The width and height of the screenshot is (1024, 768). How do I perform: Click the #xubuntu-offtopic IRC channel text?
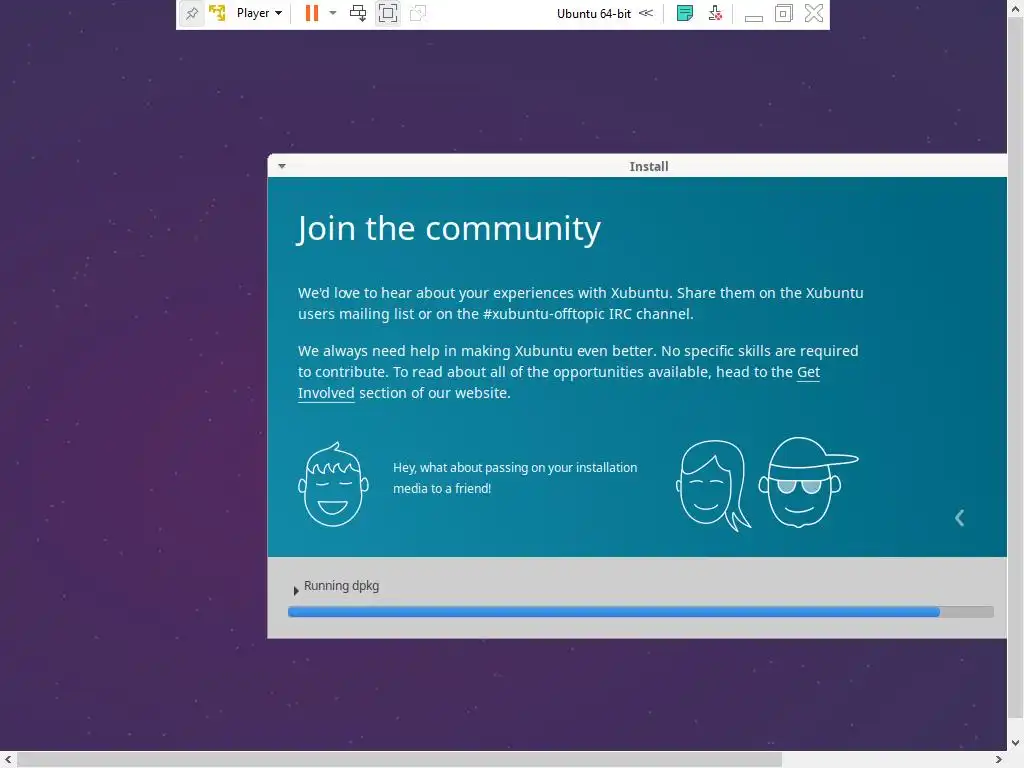[x=587, y=314]
